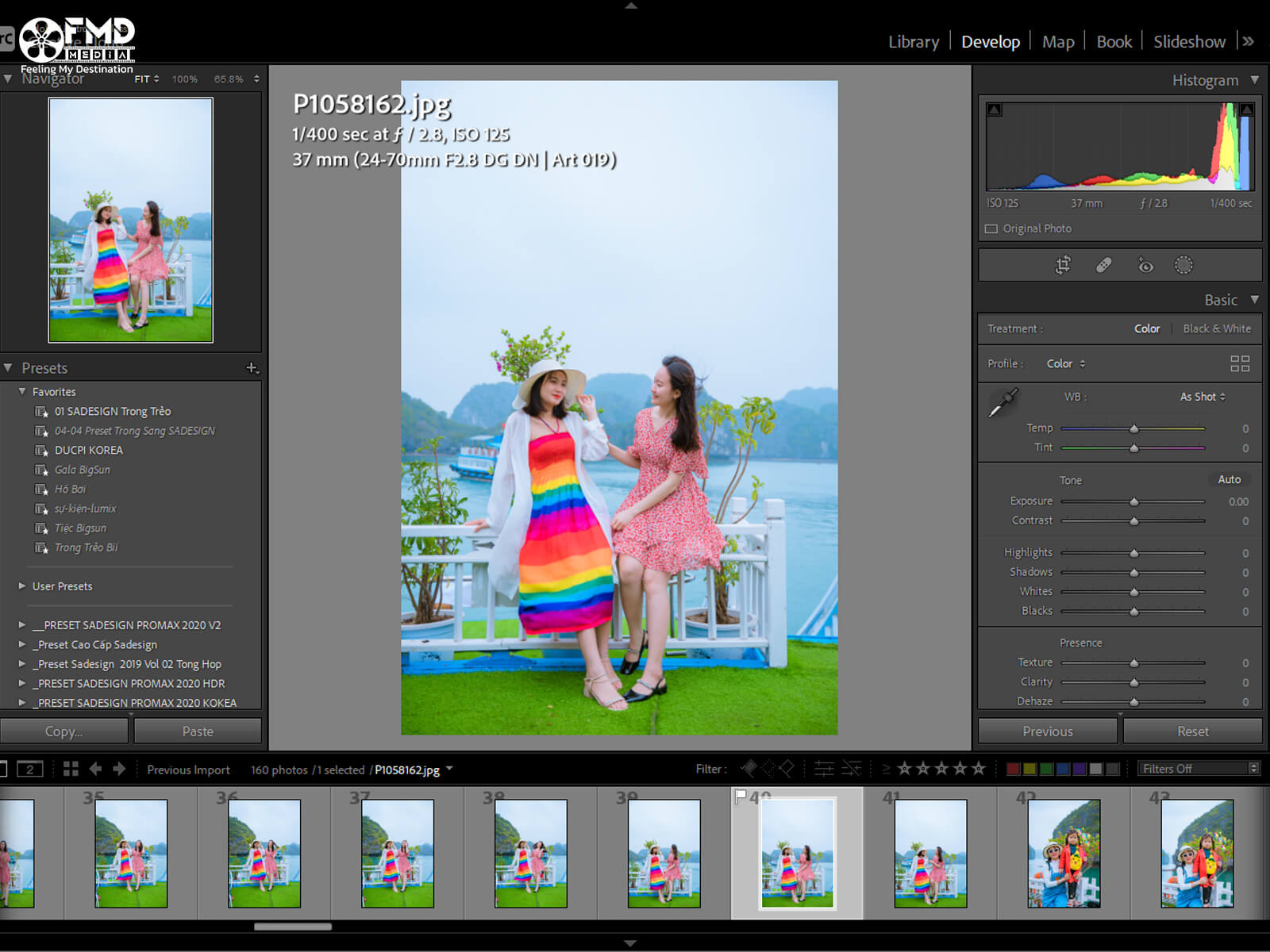Open the Profile Browser grid icon
The width and height of the screenshot is (1270, 952).
coord(1239,363)
